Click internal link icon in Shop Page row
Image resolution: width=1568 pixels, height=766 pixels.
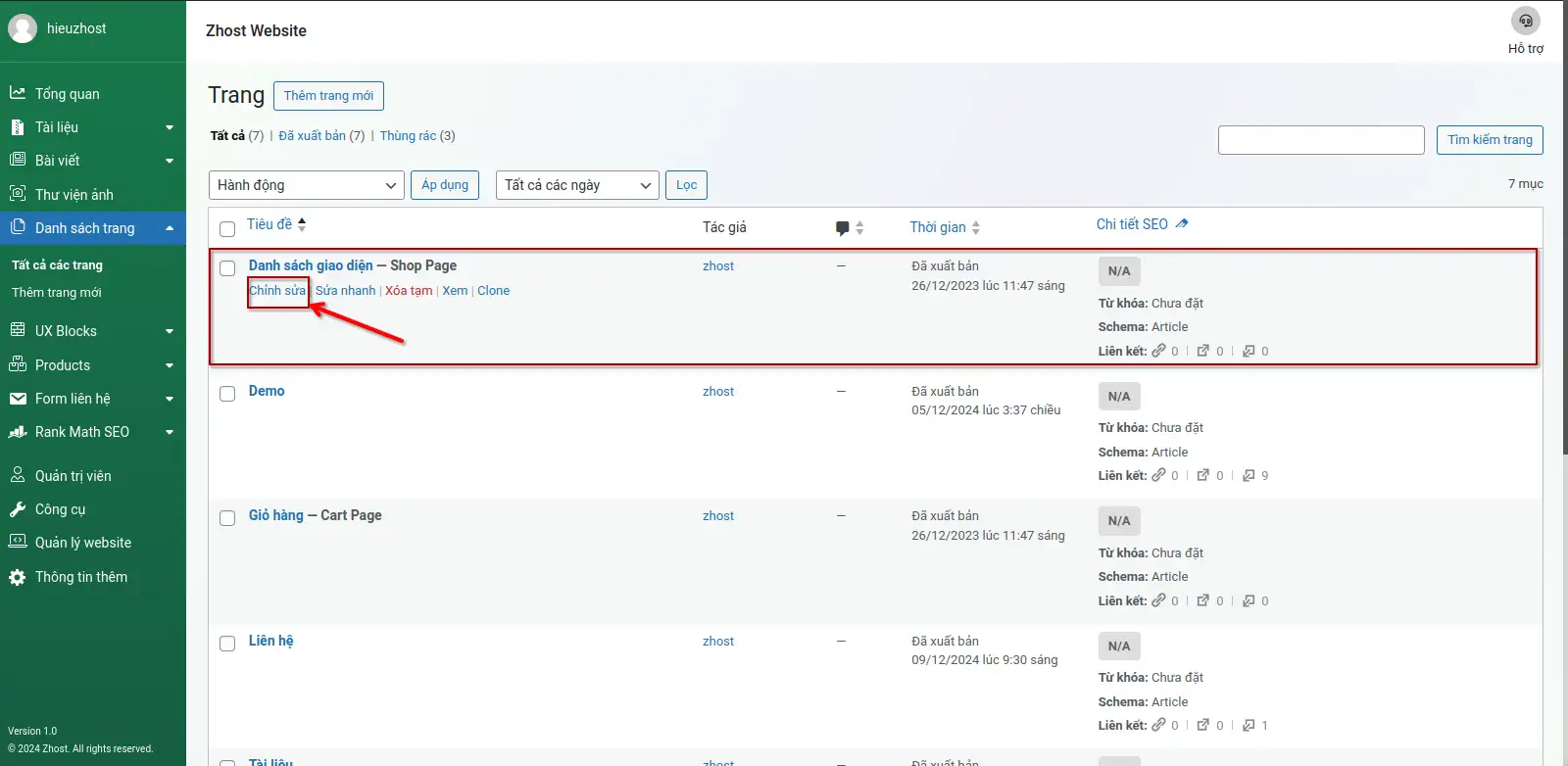coord(1159,351)
